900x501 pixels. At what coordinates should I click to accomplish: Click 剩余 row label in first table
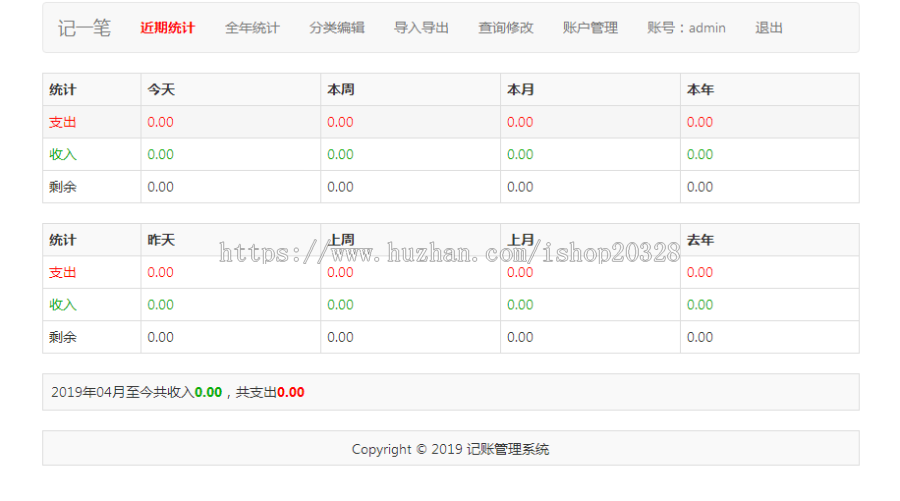click(63, 187)
